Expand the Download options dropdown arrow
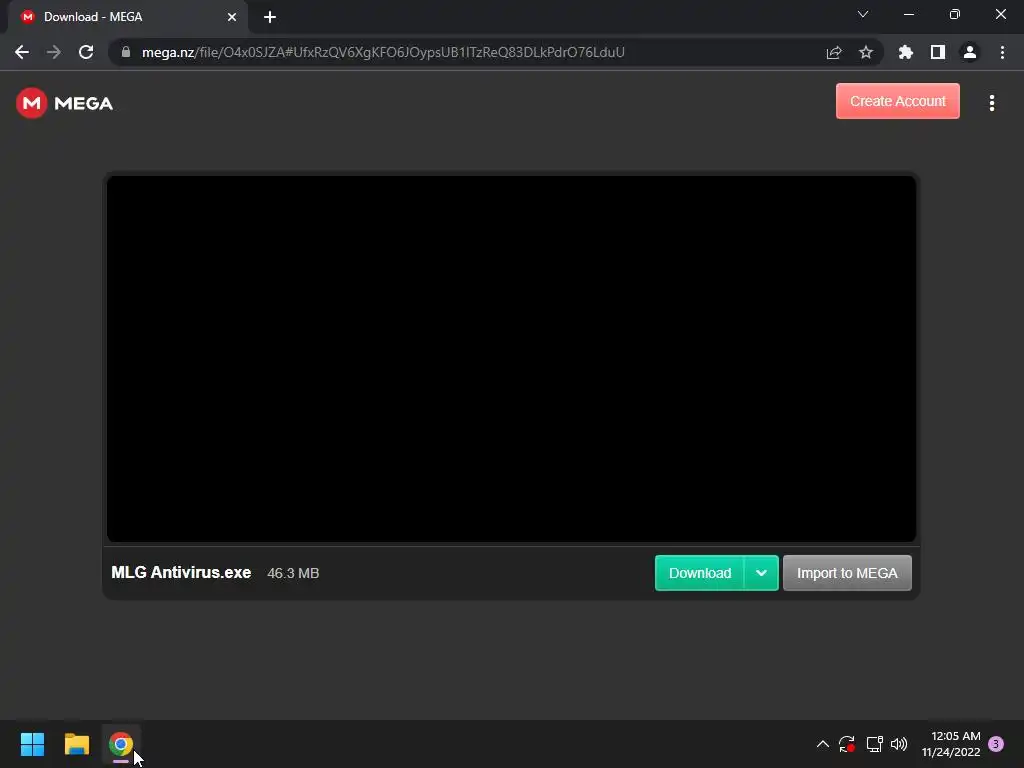 point(761,573)
